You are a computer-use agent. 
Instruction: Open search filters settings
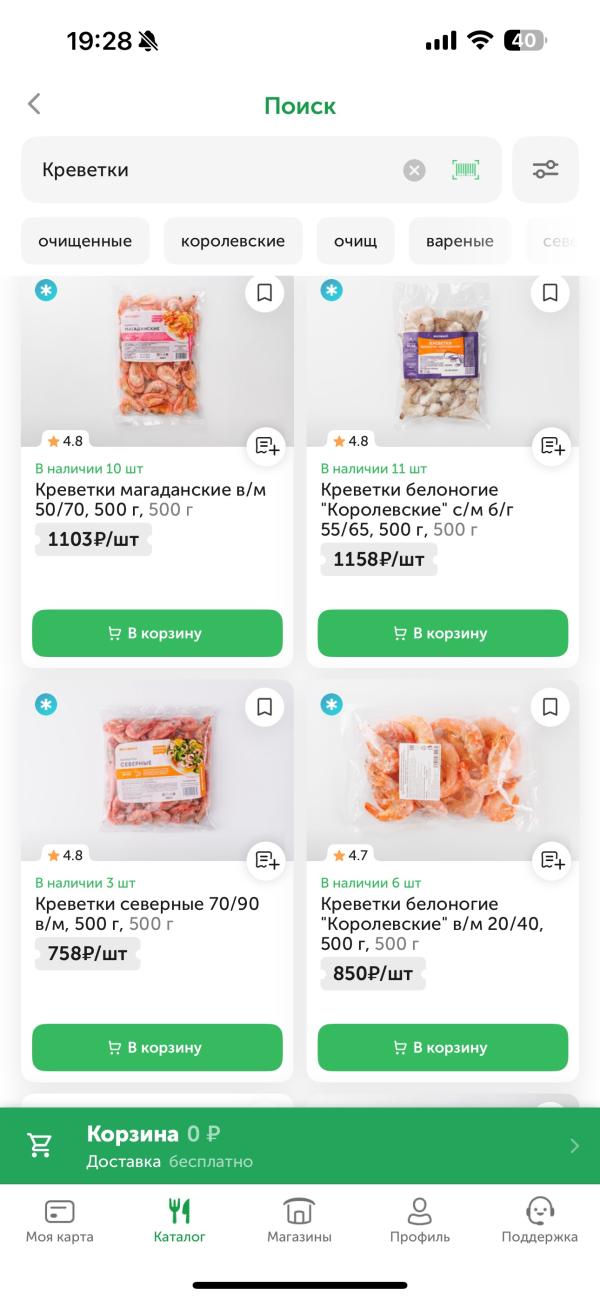545,170
